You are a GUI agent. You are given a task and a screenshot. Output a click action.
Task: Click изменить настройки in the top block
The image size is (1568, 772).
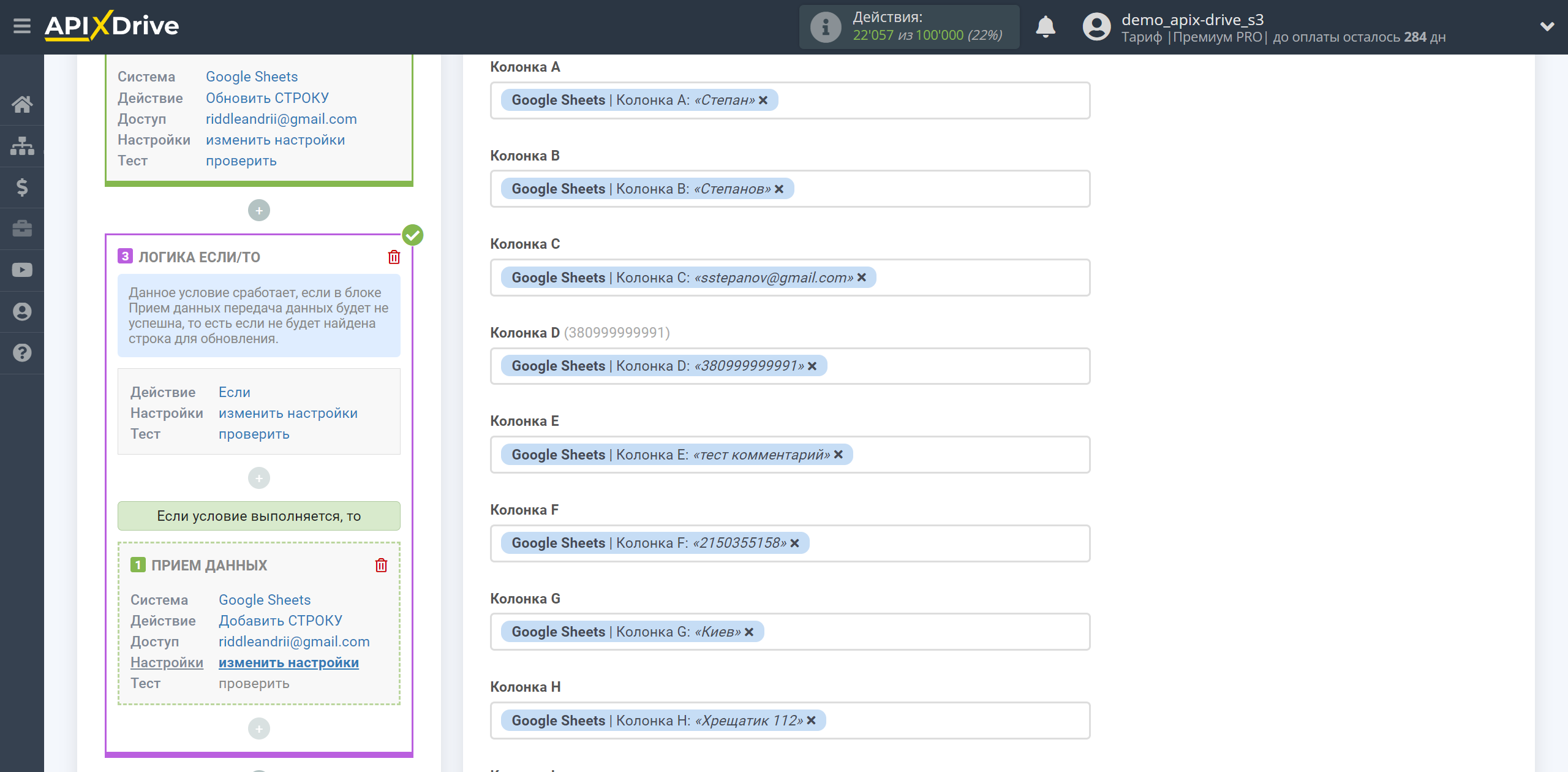click(x=276, y=140)
